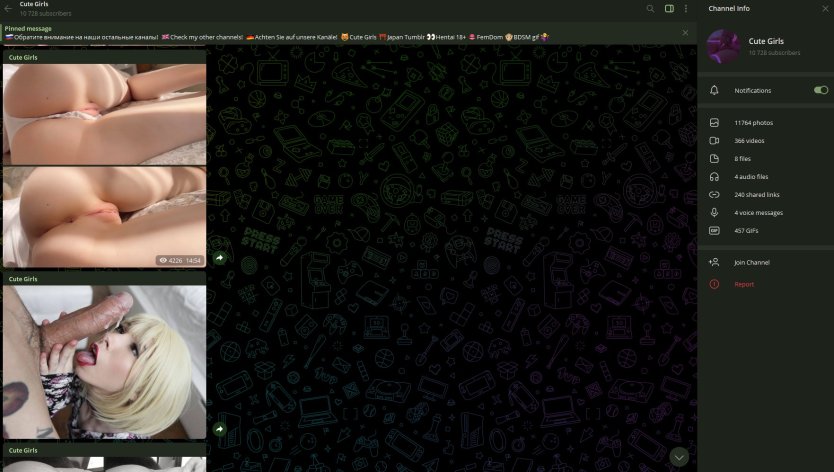The height and width of the screenshot is (472, 834).
Task: Click the forward arrow beside the second post
Action: (219, 429)
